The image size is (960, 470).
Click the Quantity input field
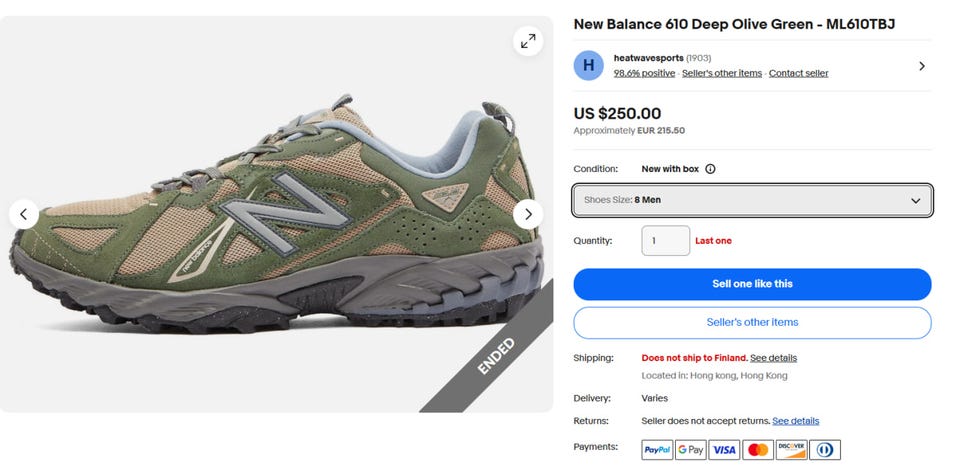point(665,241)
